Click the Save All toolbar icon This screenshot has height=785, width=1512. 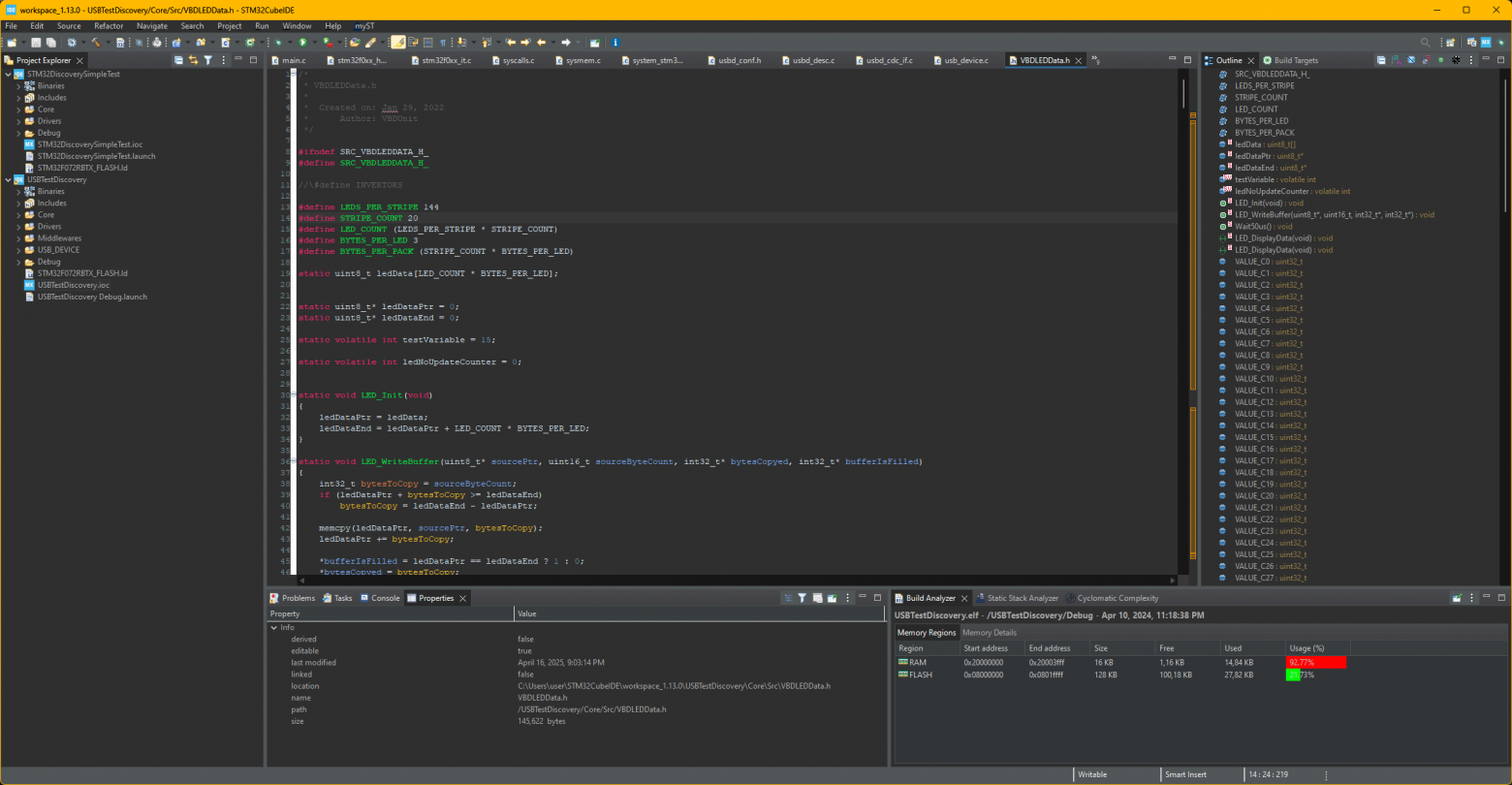tap(49, 43)
